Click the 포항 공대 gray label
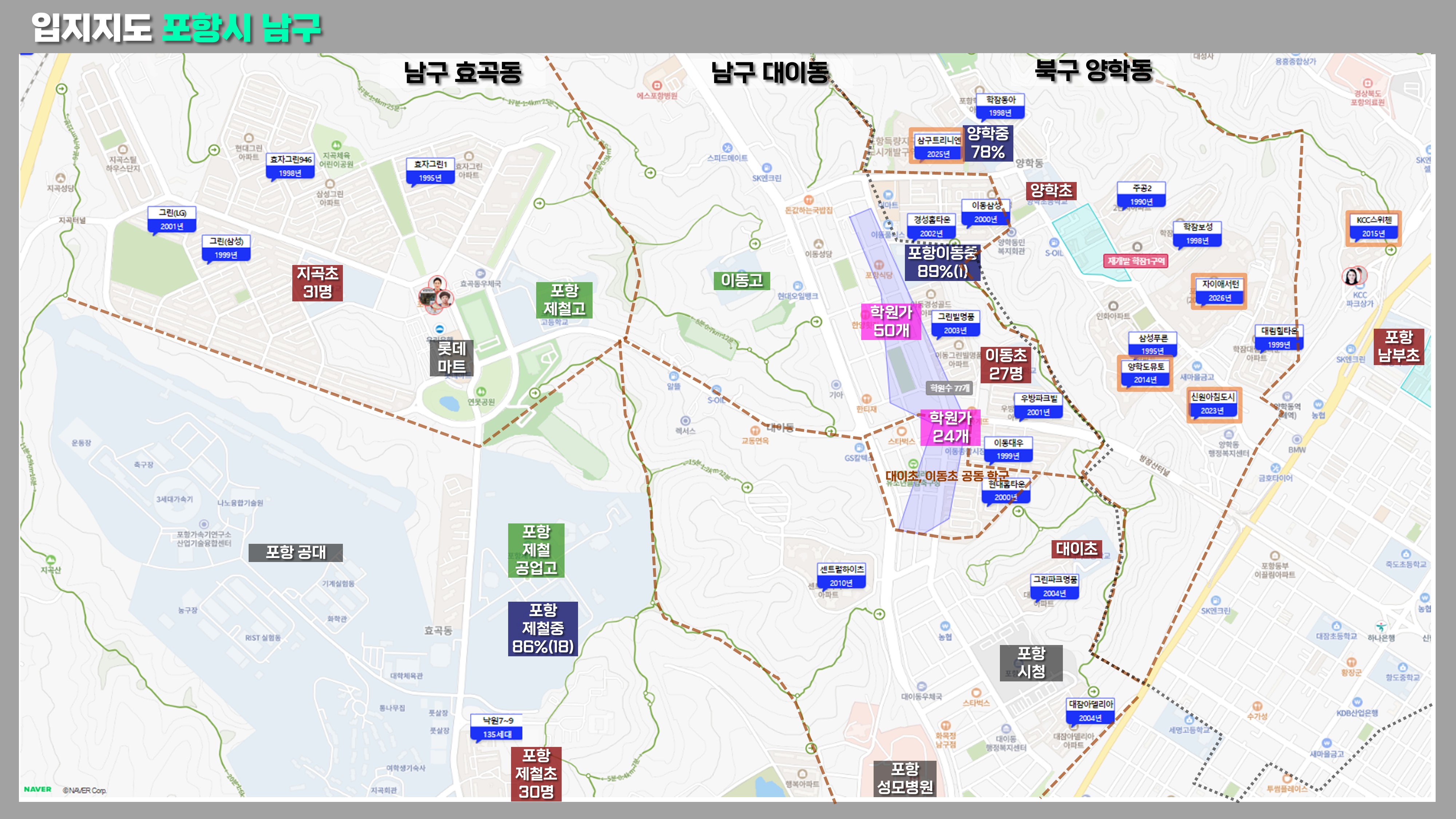 pyautogui.click(x=295, y=552)
